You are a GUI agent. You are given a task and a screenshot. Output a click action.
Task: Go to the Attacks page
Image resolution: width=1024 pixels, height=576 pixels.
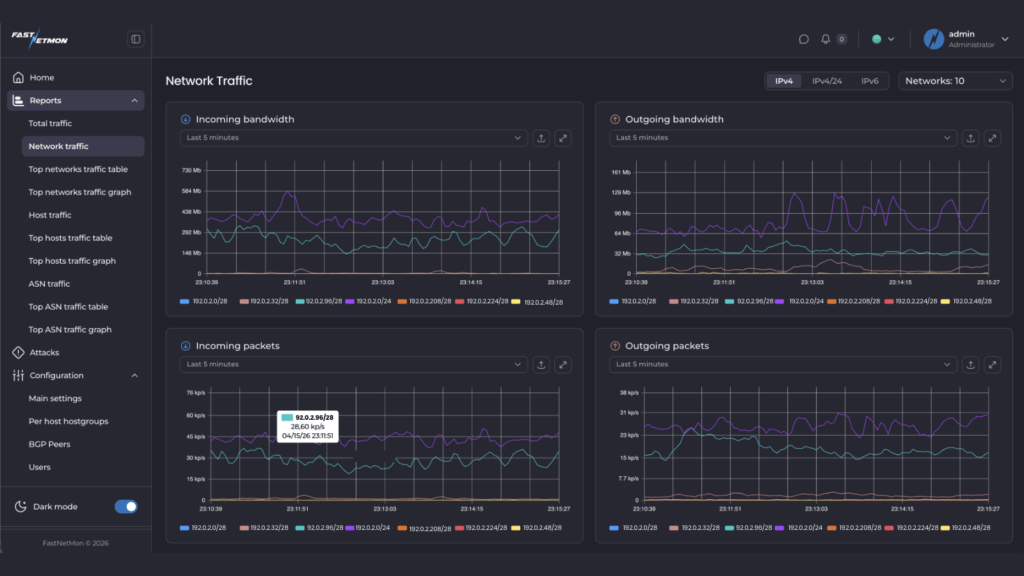(44, 353)
